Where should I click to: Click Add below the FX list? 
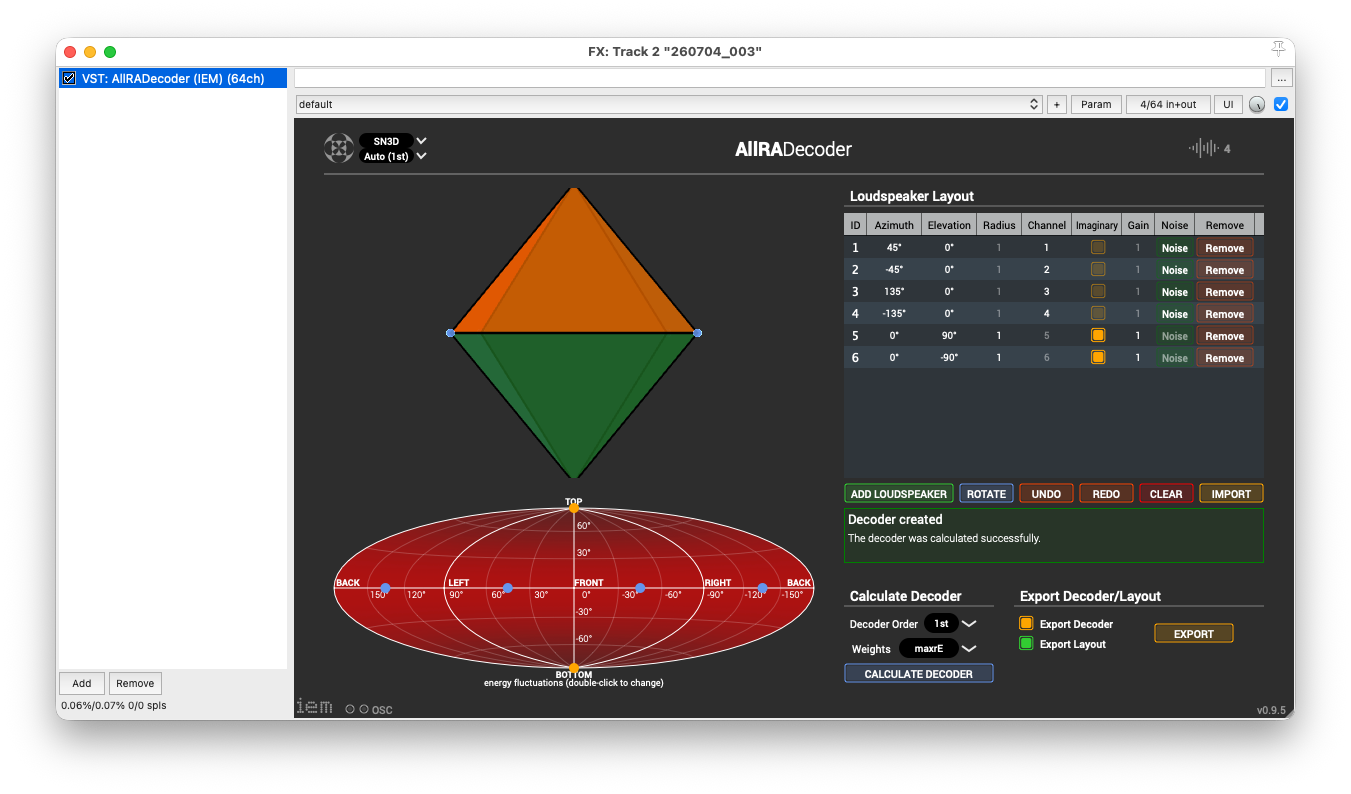pyautogui.click(x=82, y=684)
